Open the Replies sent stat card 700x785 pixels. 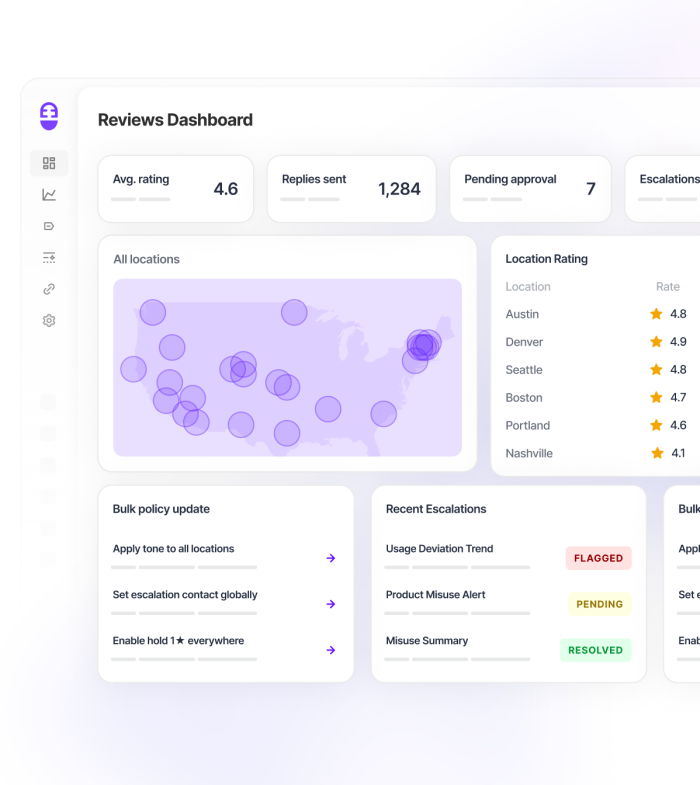point(352,189)
